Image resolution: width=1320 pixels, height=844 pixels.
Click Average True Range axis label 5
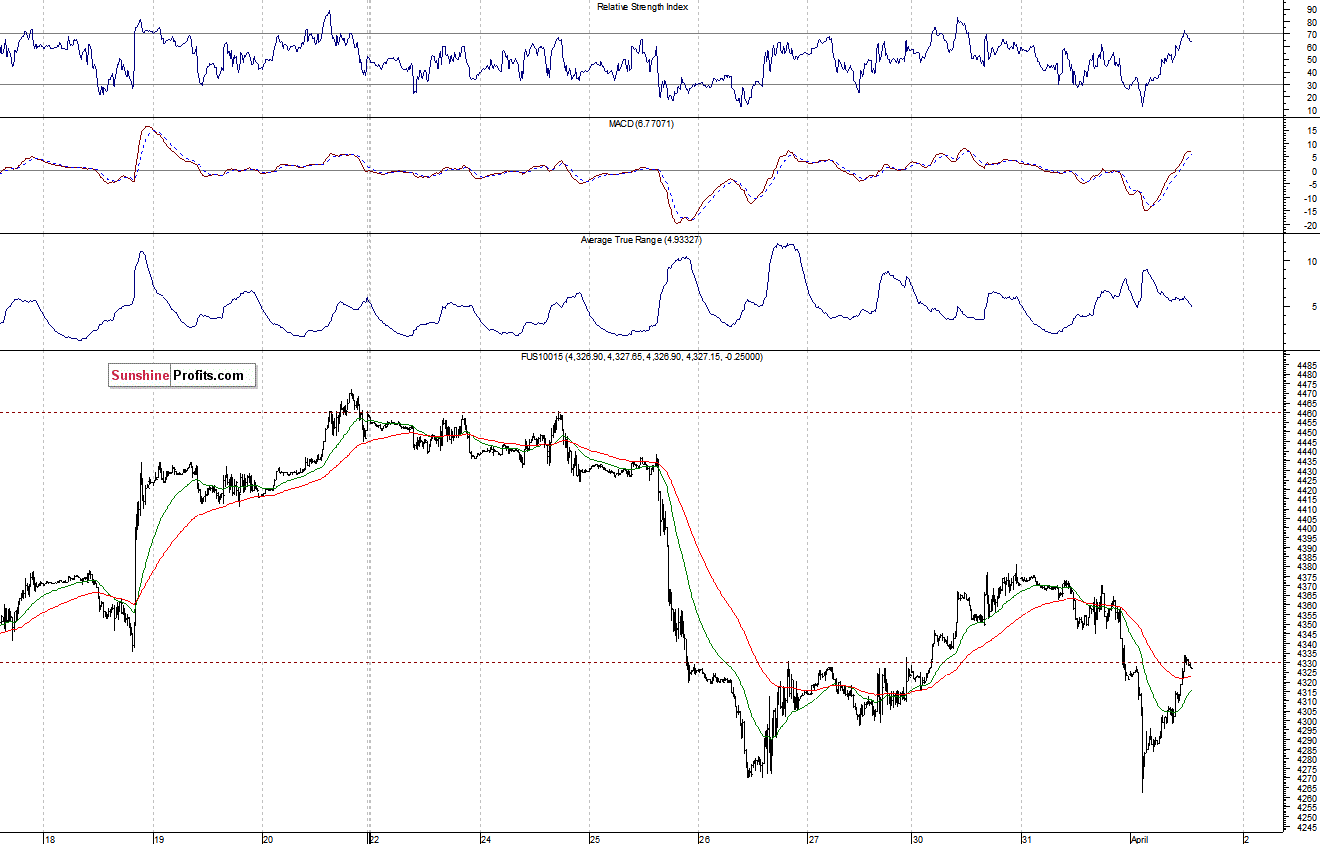coord(1313,307)
